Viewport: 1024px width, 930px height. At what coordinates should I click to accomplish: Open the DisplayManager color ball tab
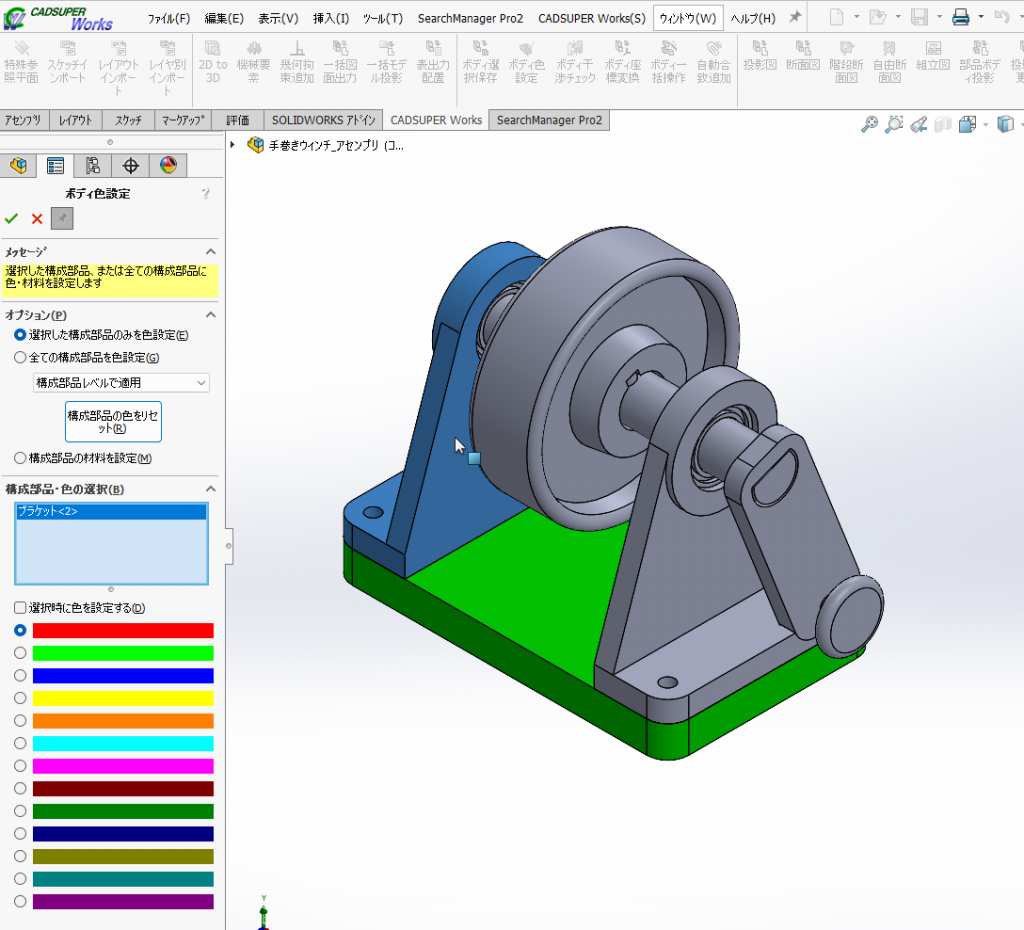click(x=167, y=166)
